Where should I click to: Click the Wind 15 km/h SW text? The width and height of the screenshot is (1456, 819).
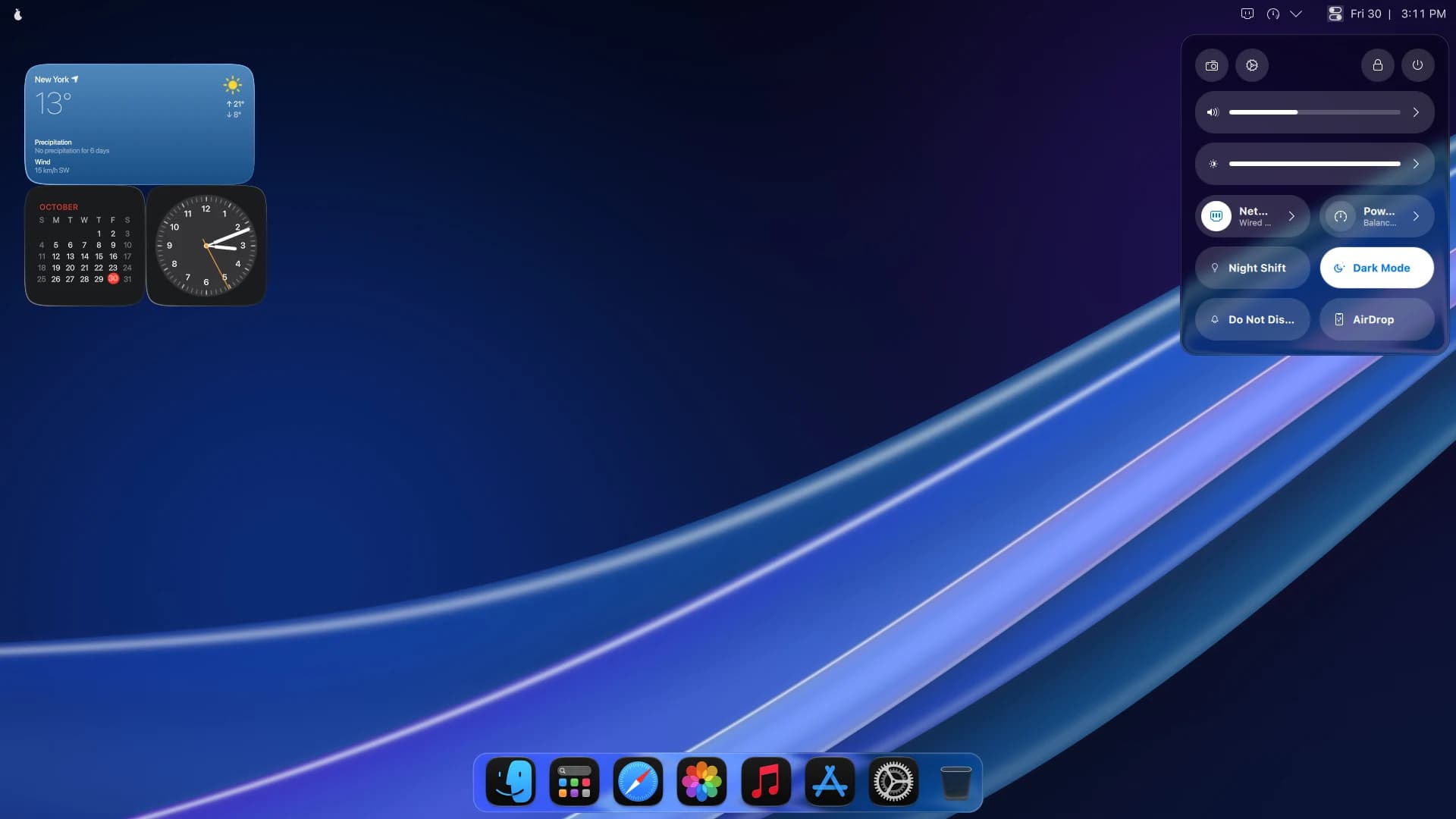coord(52,166)
